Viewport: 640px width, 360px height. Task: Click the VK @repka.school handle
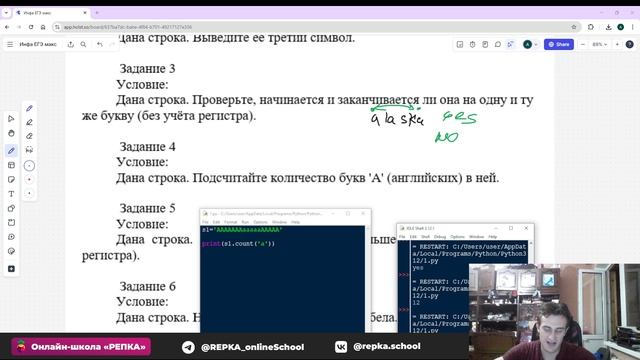tap(387, 346)
